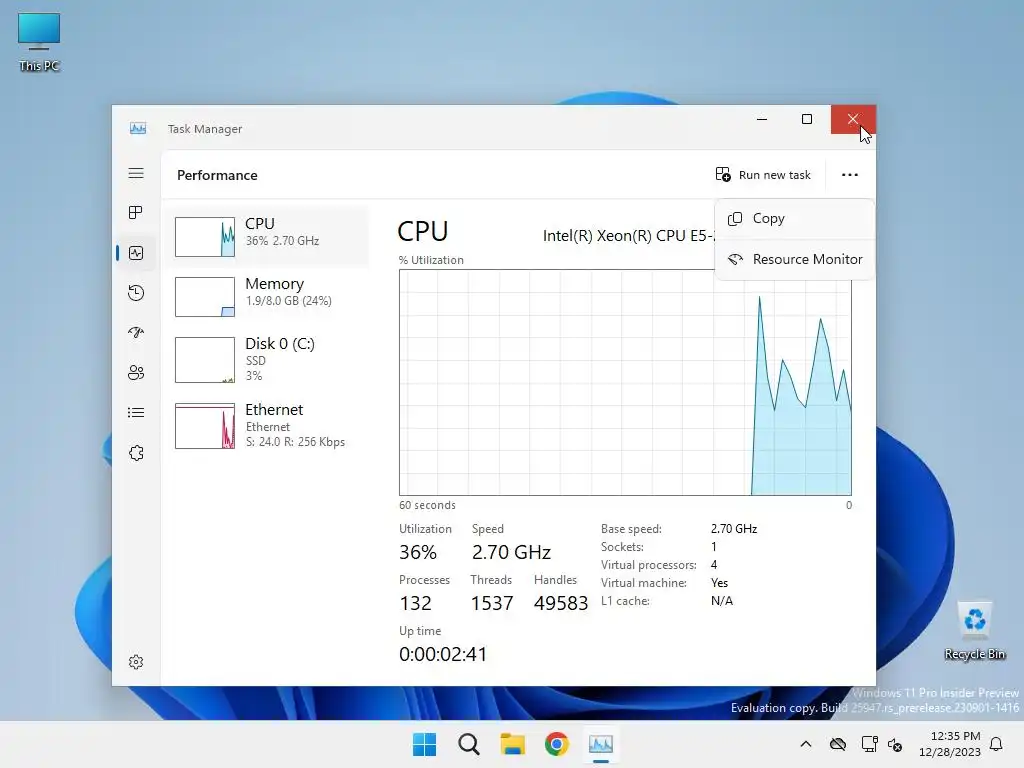Select the Disk 0 (C:) entry
The image size is (1024, 768).
tap(266, 359)
